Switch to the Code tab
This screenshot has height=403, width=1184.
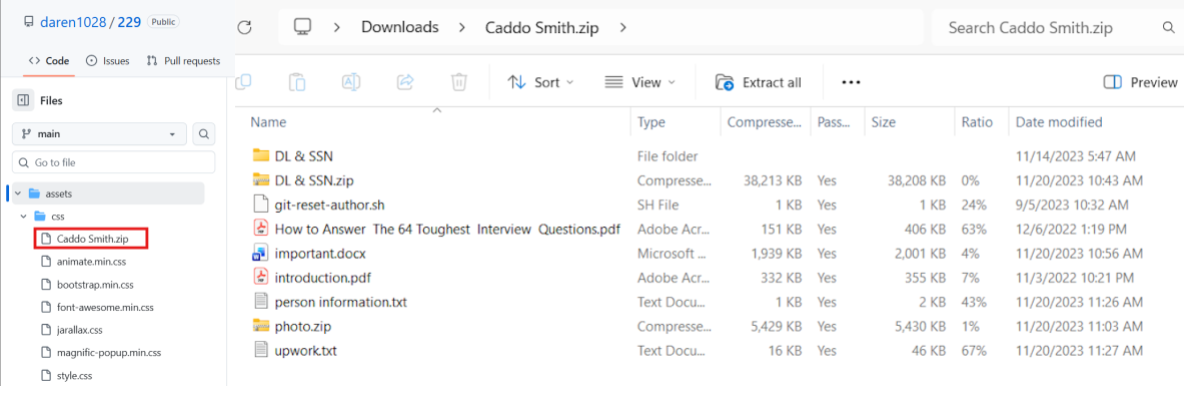[x=49, y=61]
